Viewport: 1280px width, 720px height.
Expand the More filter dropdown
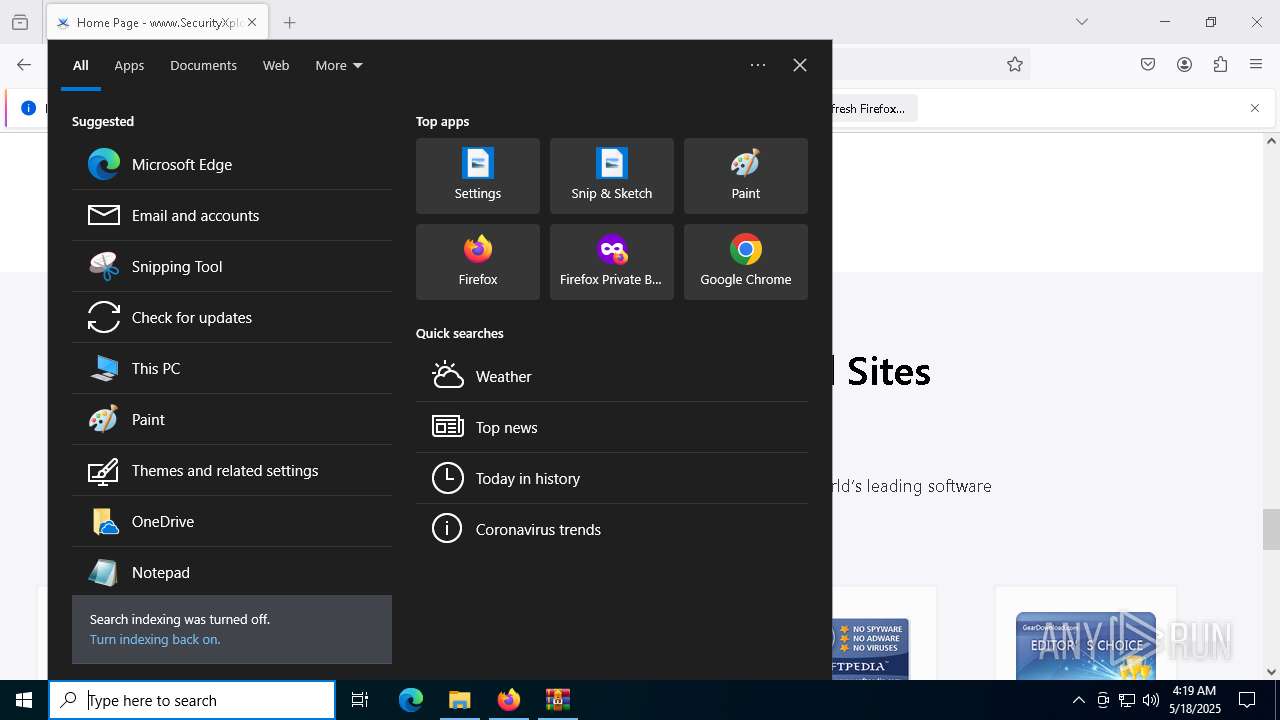click(x=339, y=65)
